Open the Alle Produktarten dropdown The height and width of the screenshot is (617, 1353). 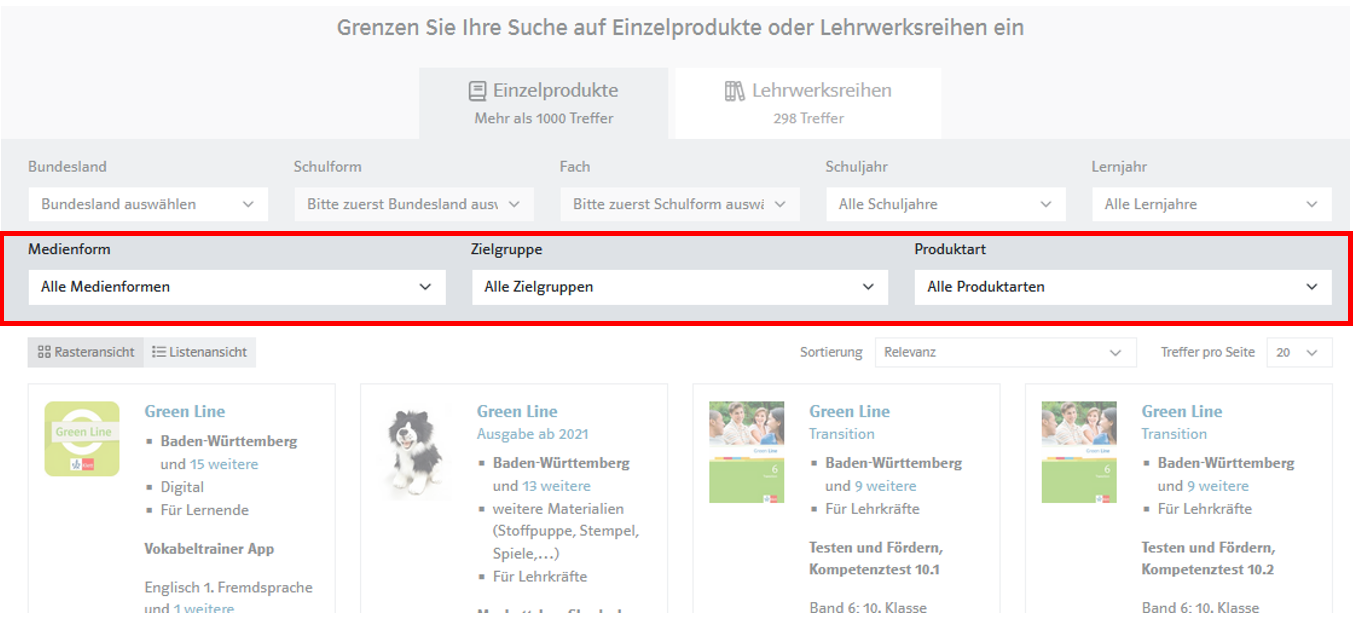1122,287
